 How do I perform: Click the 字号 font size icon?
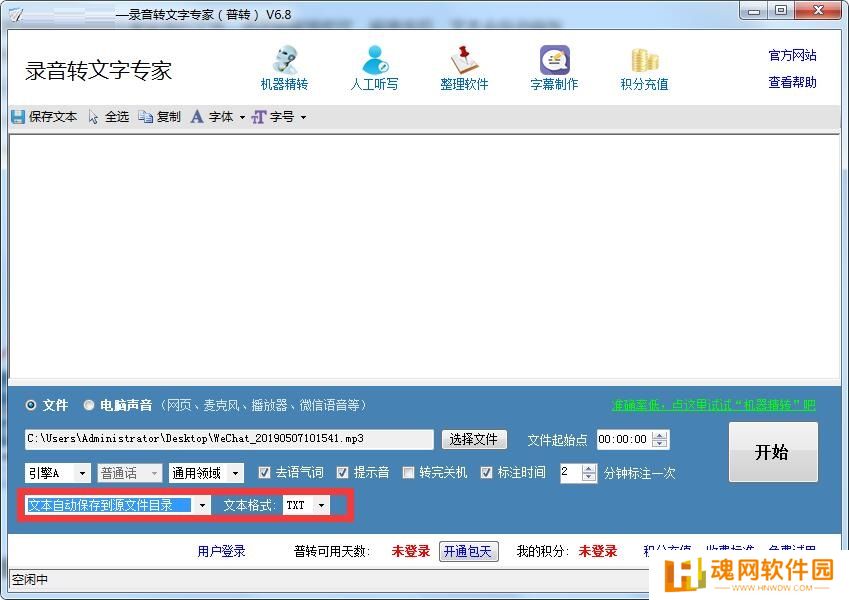tap(259, 116)
